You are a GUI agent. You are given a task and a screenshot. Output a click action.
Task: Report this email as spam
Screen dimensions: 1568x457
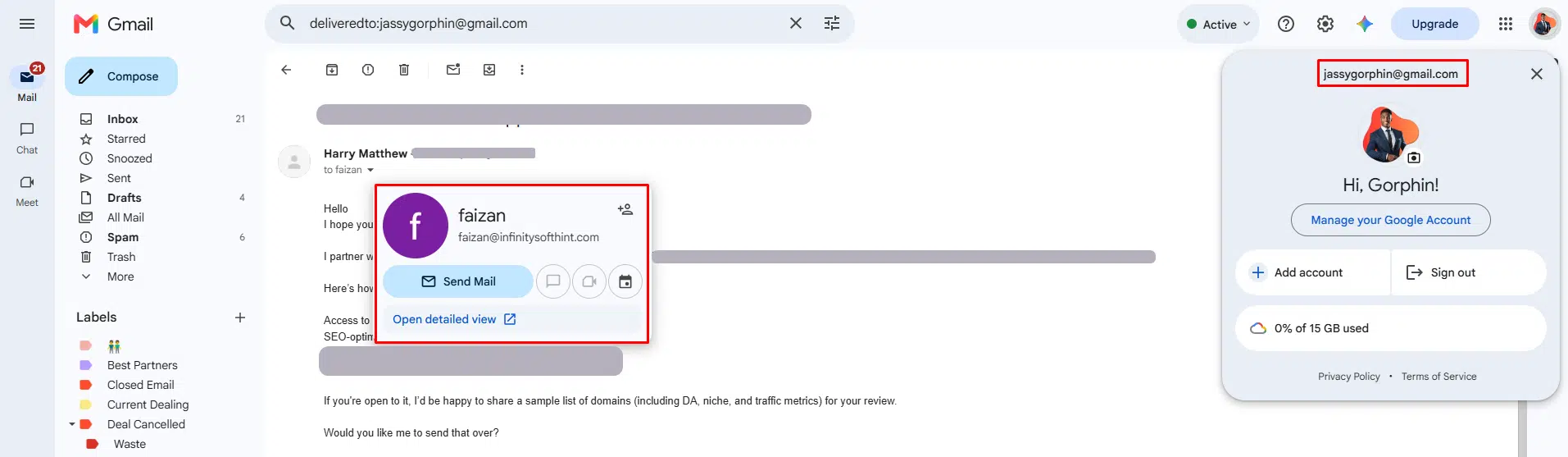[x=368, y=70]
